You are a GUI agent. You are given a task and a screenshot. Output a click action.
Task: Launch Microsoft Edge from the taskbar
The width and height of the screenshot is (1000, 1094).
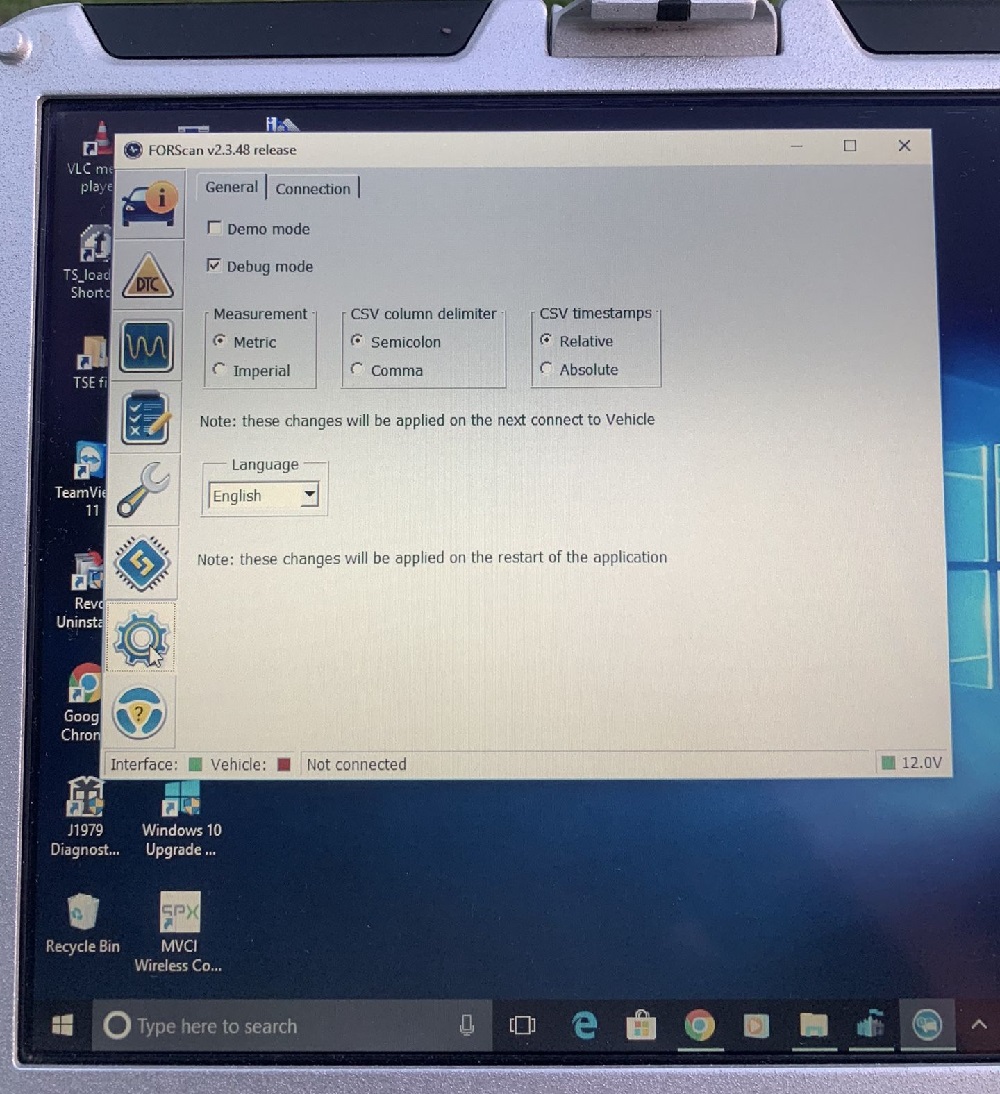coord(584,1025)
